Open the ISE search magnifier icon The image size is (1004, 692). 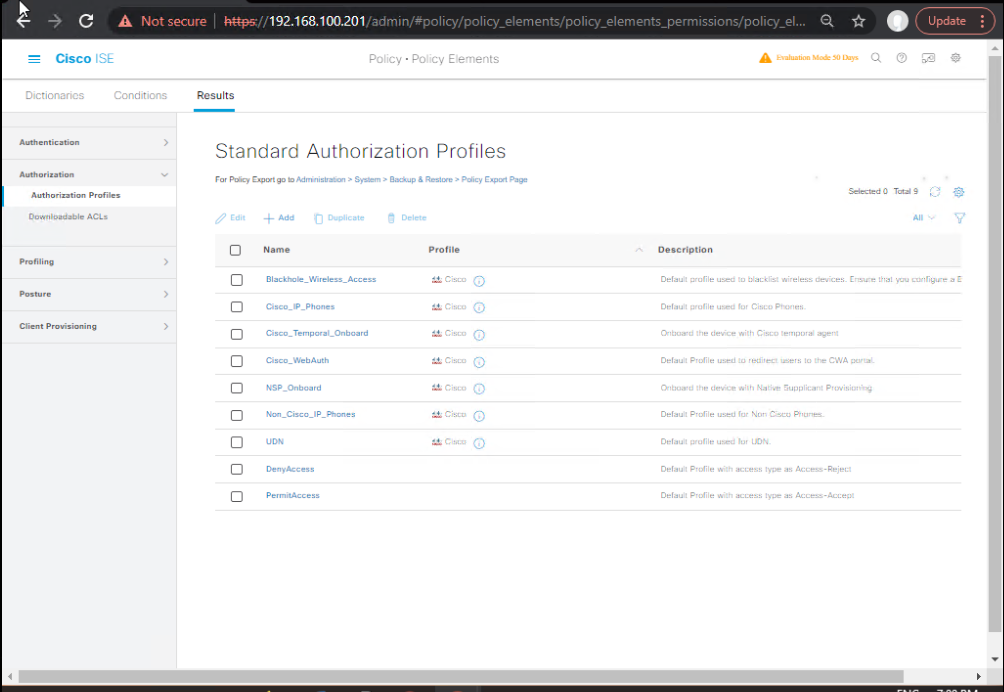tap(876, 58)
